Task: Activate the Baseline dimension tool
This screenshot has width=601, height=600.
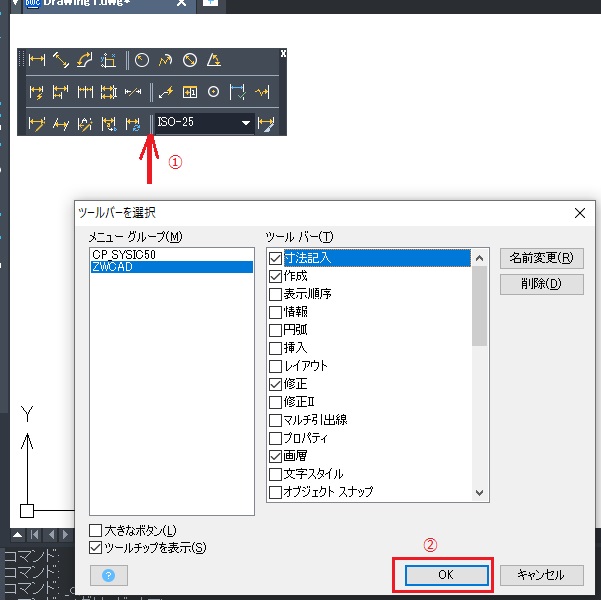Action: pos(61,92)
